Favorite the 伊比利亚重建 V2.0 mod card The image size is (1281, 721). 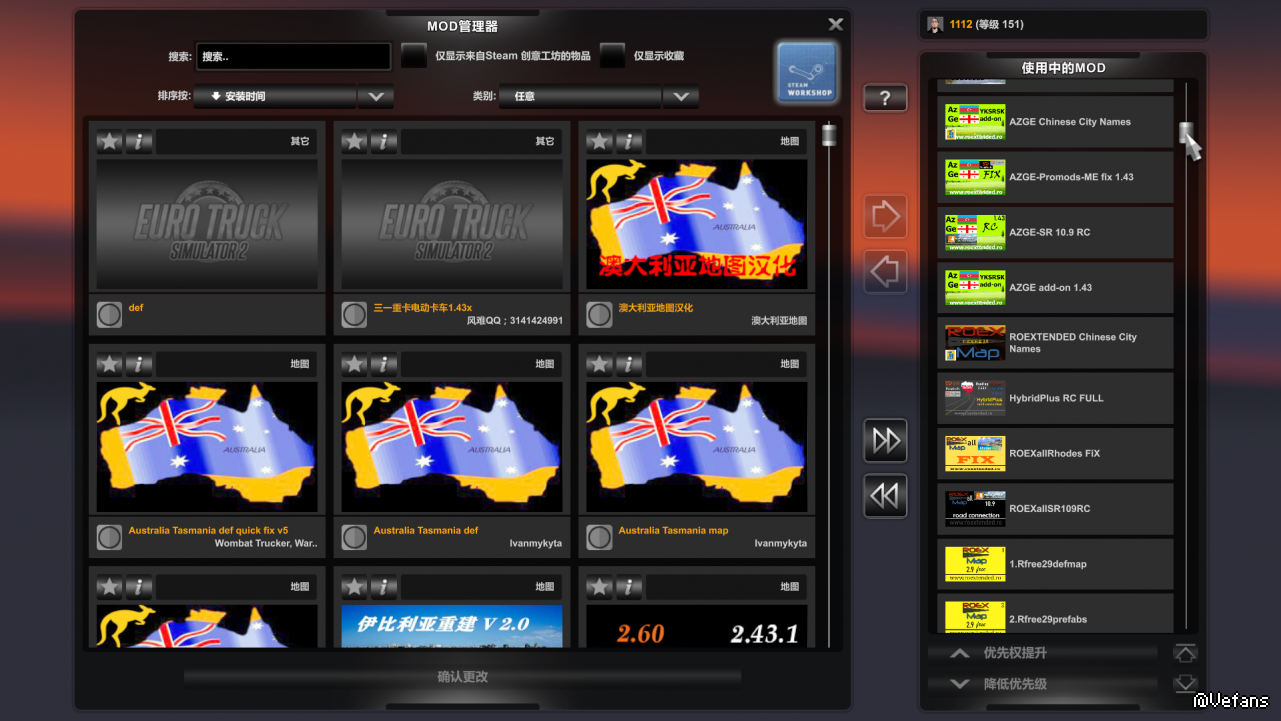pos(354,587)
